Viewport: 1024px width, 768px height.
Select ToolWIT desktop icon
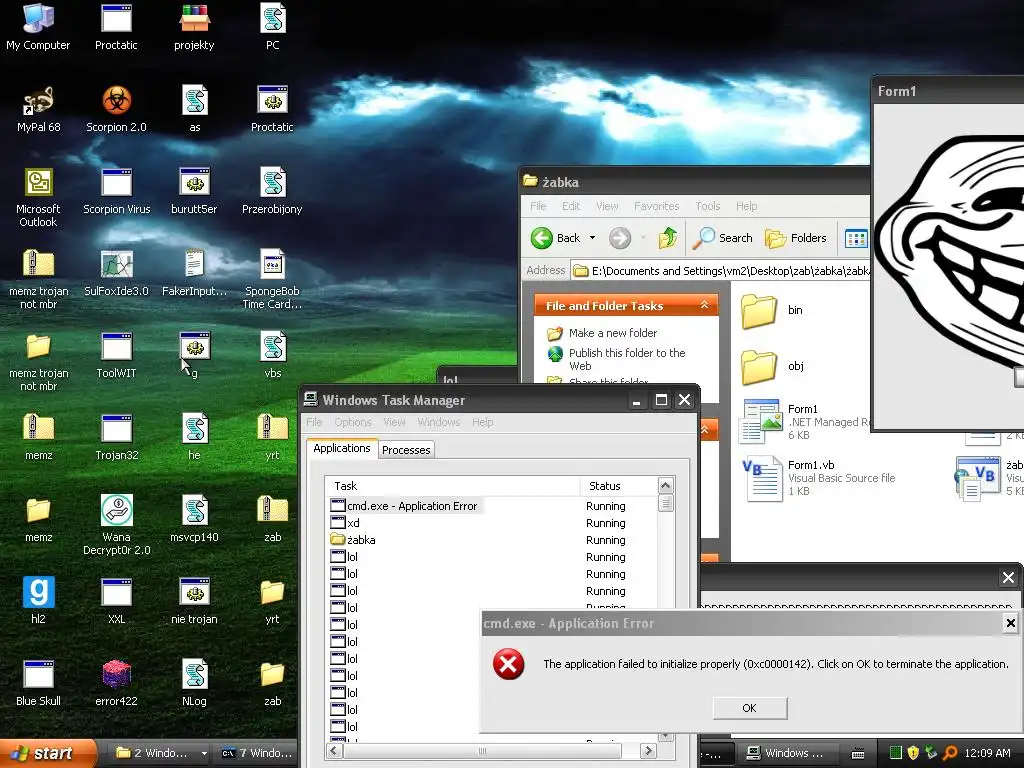(116, 355)
